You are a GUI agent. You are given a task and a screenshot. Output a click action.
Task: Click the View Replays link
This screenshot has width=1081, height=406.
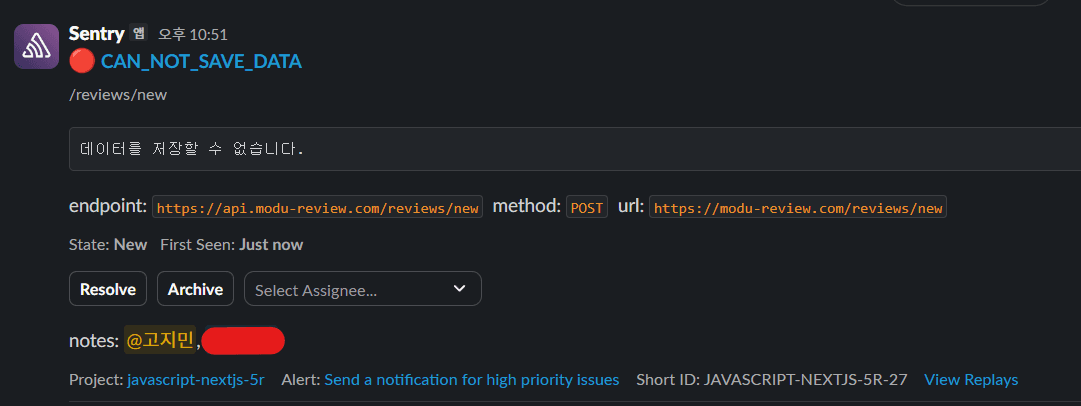pyautogui.click(x=970, y=380)
